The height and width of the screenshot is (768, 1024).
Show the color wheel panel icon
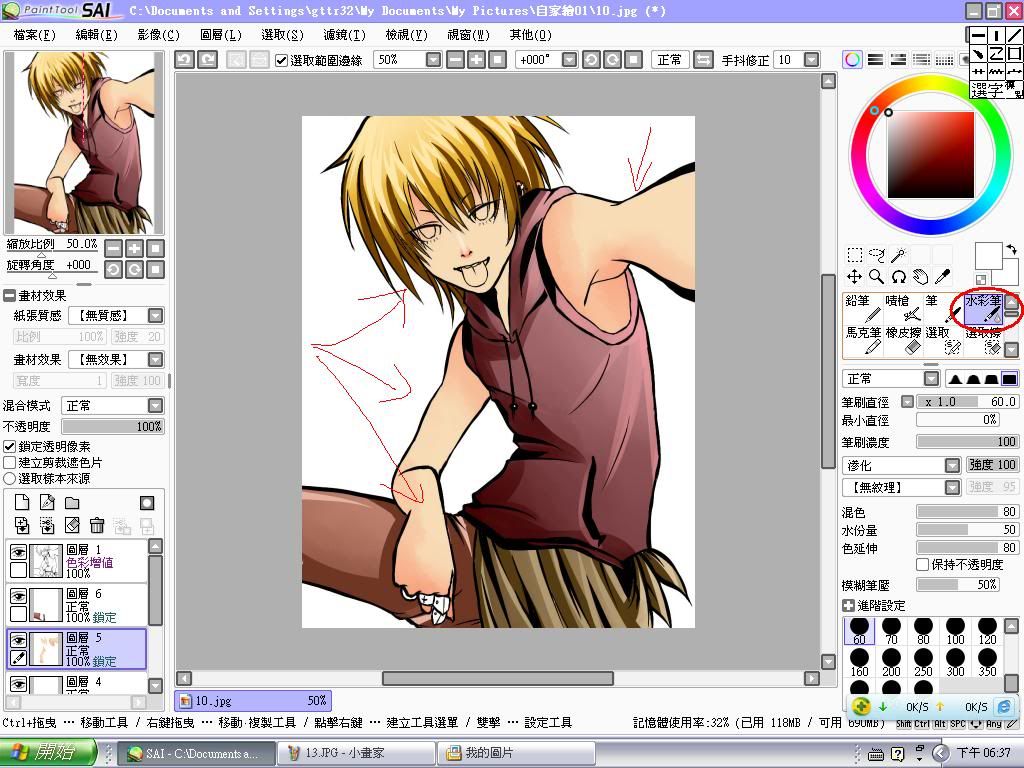click(852, 60)
